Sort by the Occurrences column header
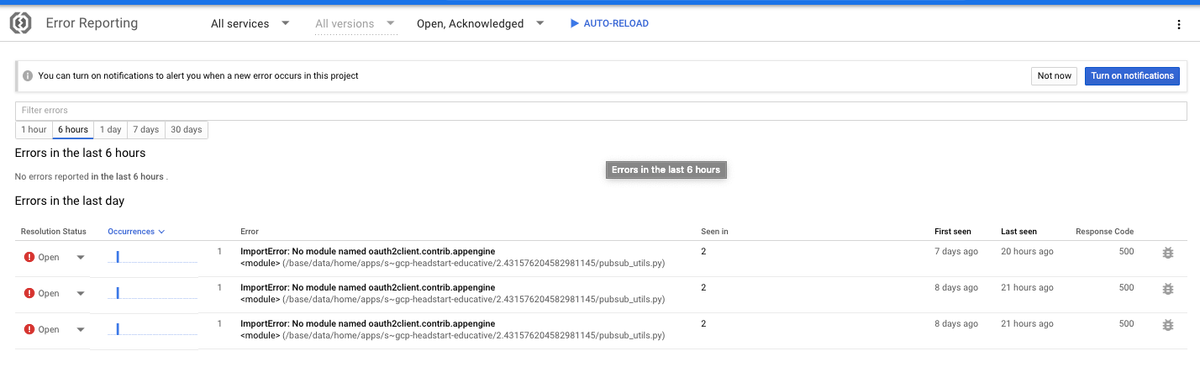 (131, 232)
